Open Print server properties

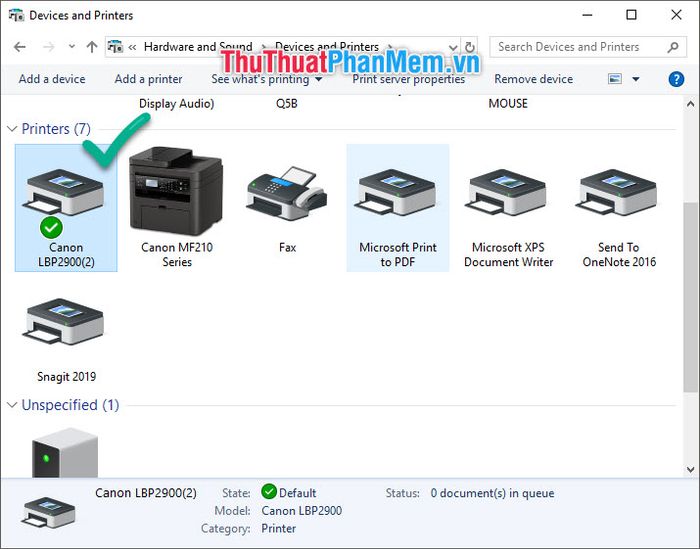click(408, 79)
